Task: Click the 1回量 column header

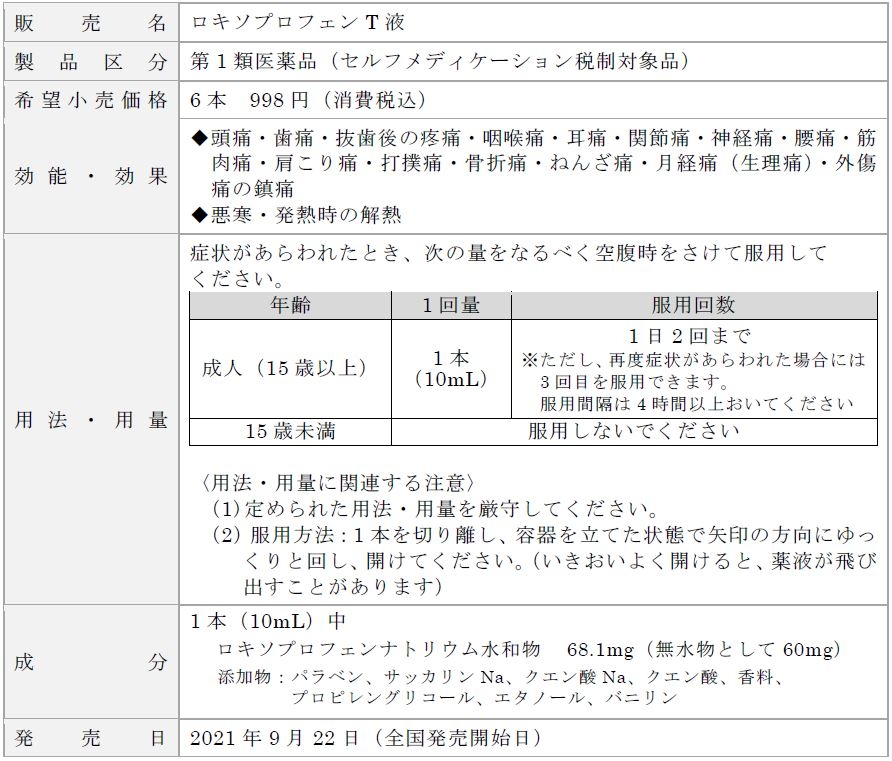Action: (x=450, y=304)
